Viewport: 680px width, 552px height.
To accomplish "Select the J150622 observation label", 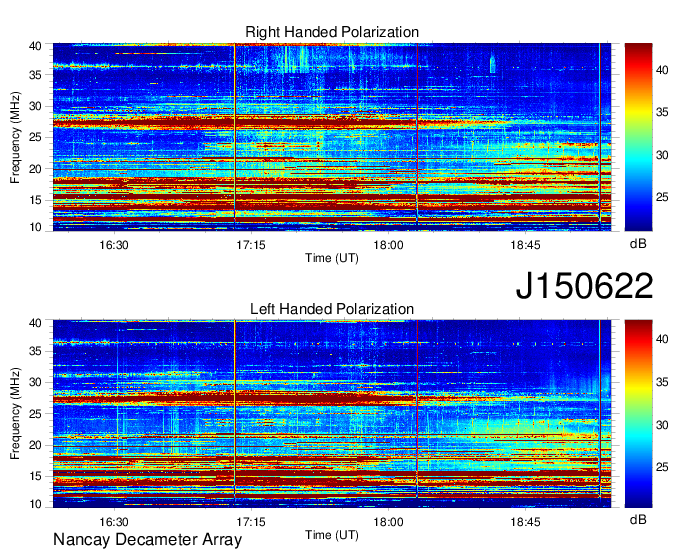I will pyautogui.click(x=584, y=286).
